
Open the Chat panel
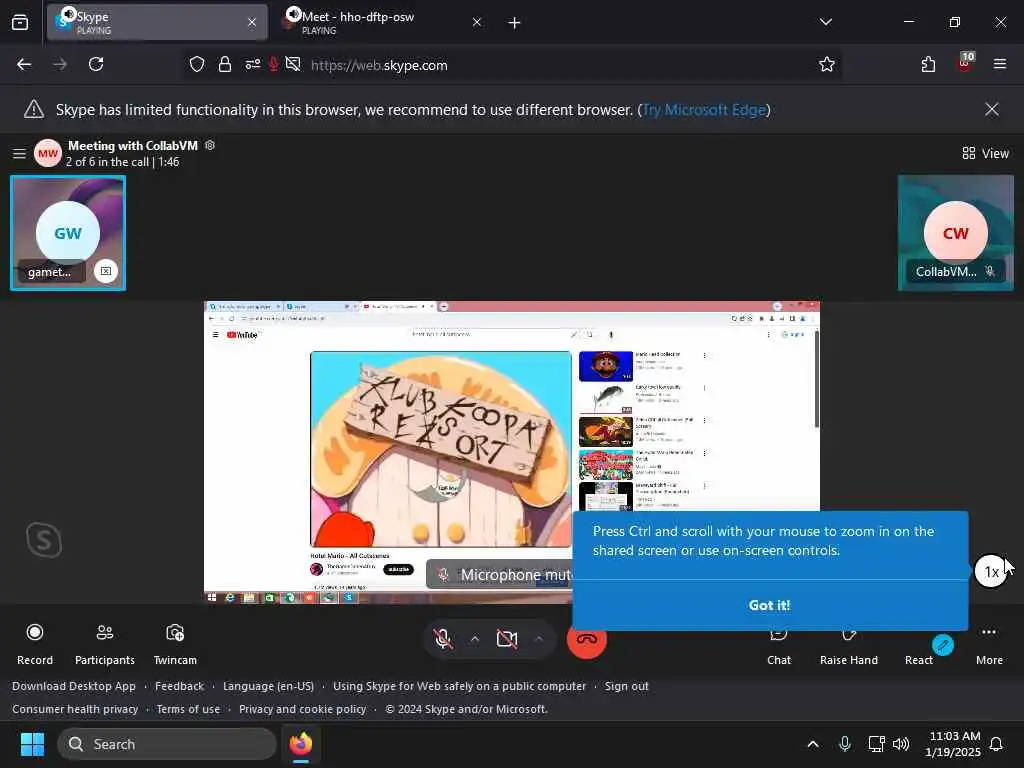[778, 648]
